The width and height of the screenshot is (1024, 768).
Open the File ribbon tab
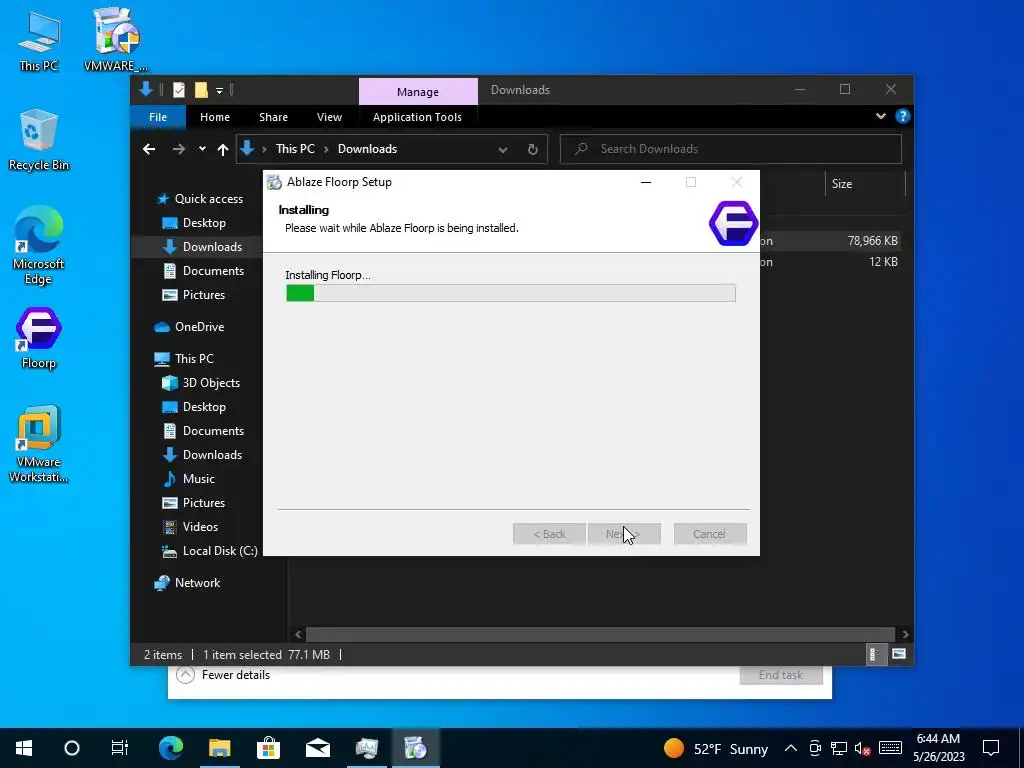[x=158, y=117]
